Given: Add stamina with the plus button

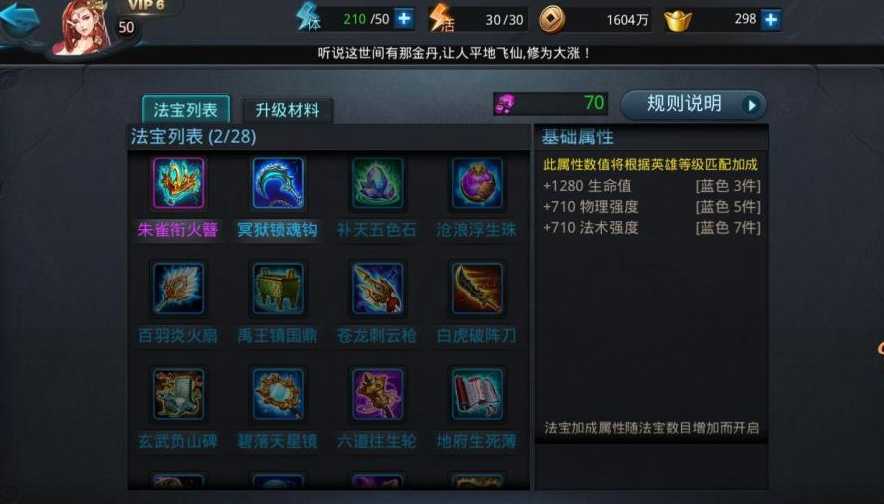Looking at the screenshot, I should (404, 19).
